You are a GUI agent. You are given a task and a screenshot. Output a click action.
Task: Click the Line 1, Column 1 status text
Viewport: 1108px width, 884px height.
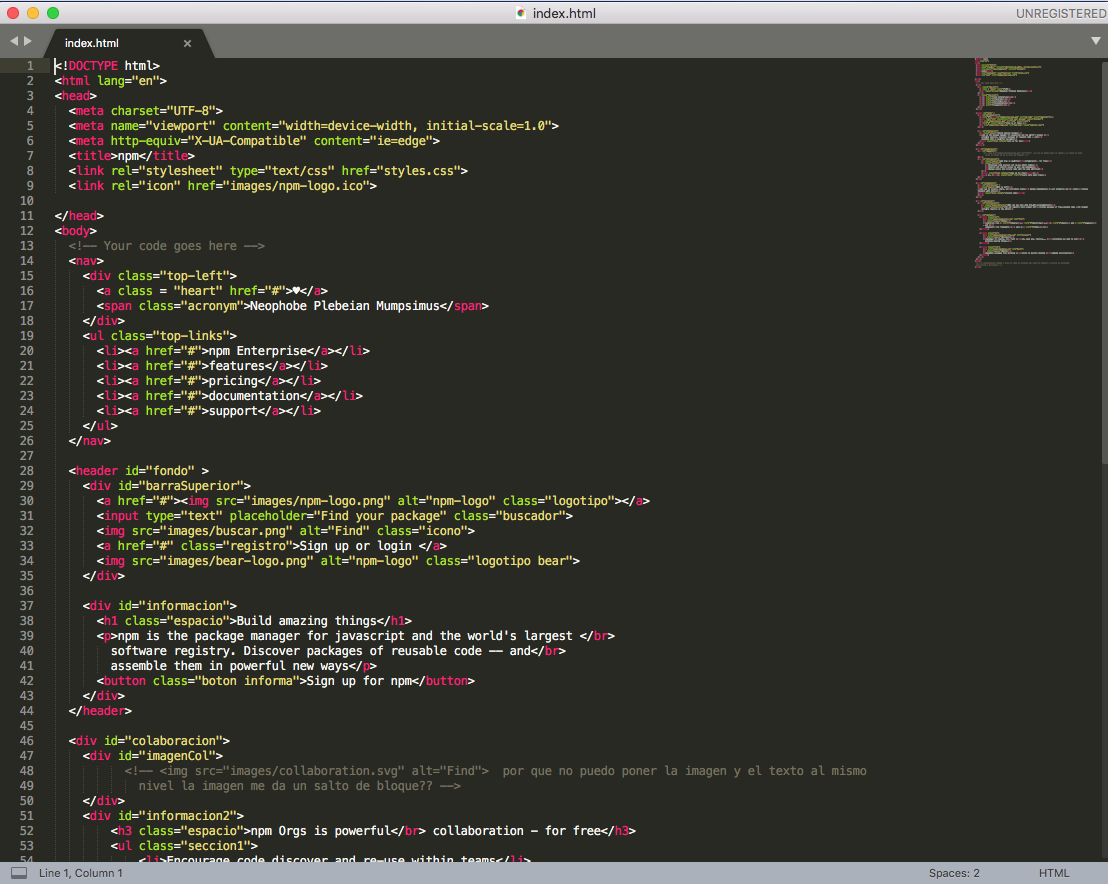[x=81, y=873]
